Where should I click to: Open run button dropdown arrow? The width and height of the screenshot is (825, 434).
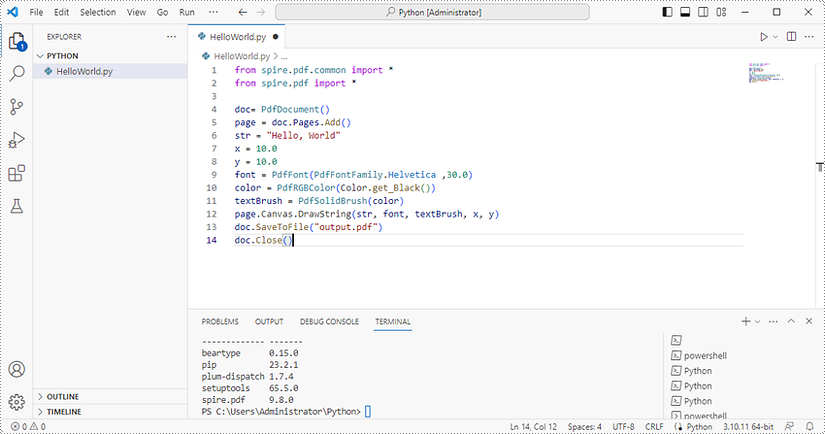(x=775, y=37)
